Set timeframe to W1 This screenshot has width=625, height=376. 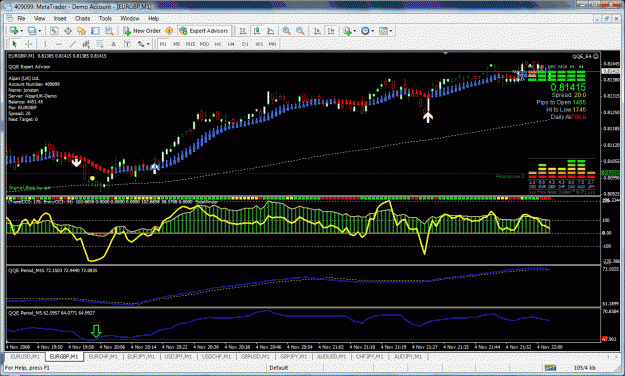click(x=259, y=44)
